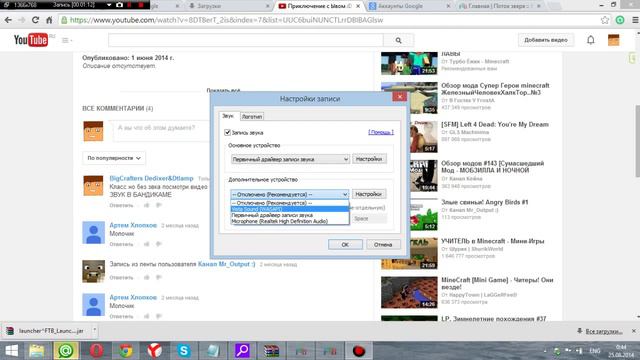The height and width of the screenshot is (360, 640).
Task: Open Настройки for the primary device
Action: tap(369, 159)
